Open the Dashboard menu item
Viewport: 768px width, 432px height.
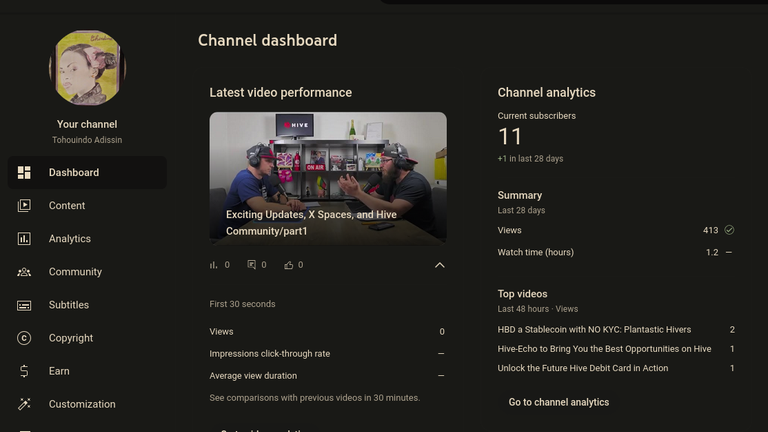pos(87,172)
